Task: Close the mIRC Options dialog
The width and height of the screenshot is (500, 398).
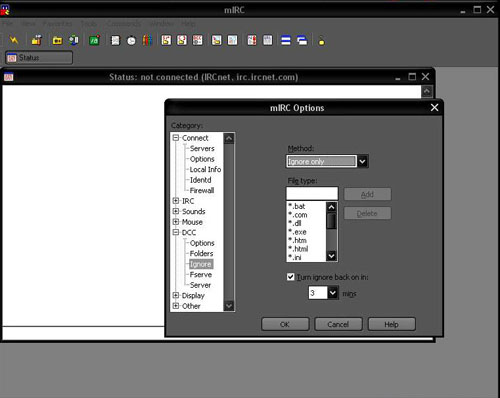Action: coord(434,108)
